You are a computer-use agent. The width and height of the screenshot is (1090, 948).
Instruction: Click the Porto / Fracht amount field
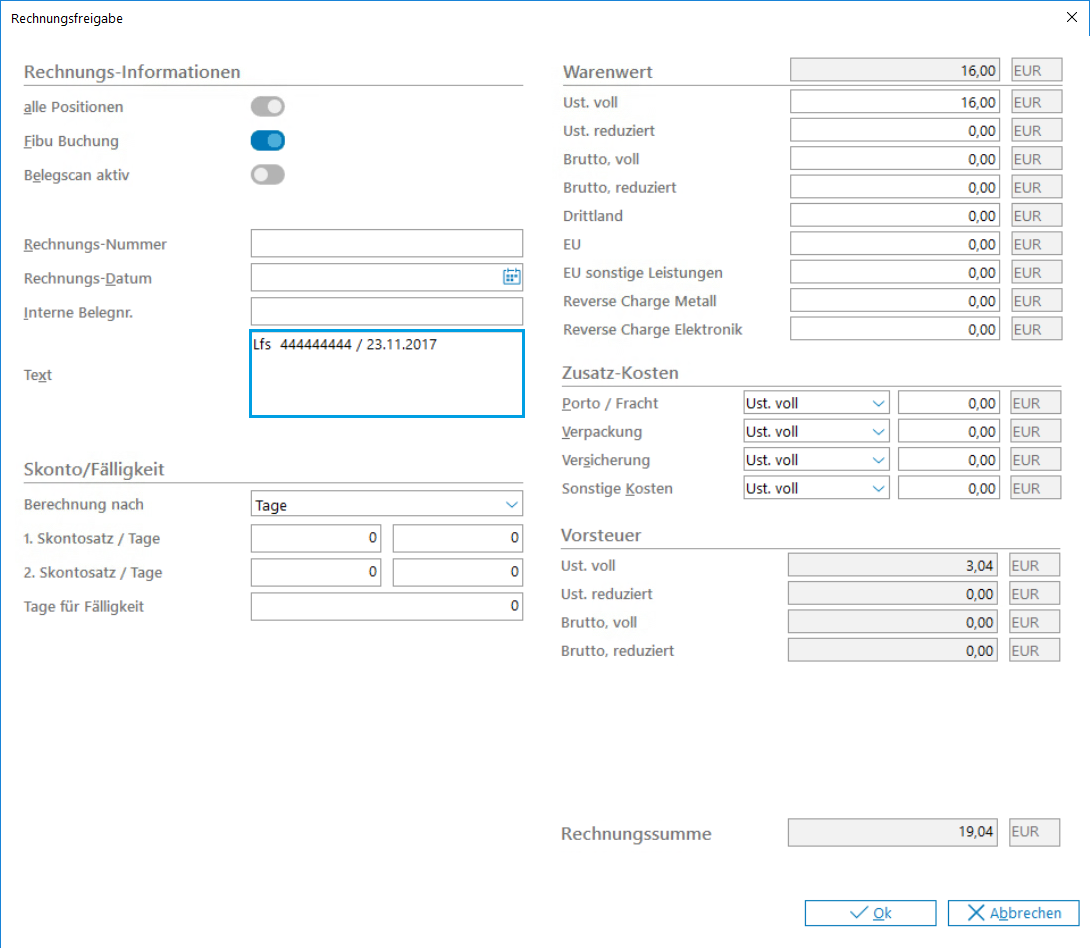[x=948, y=404]
